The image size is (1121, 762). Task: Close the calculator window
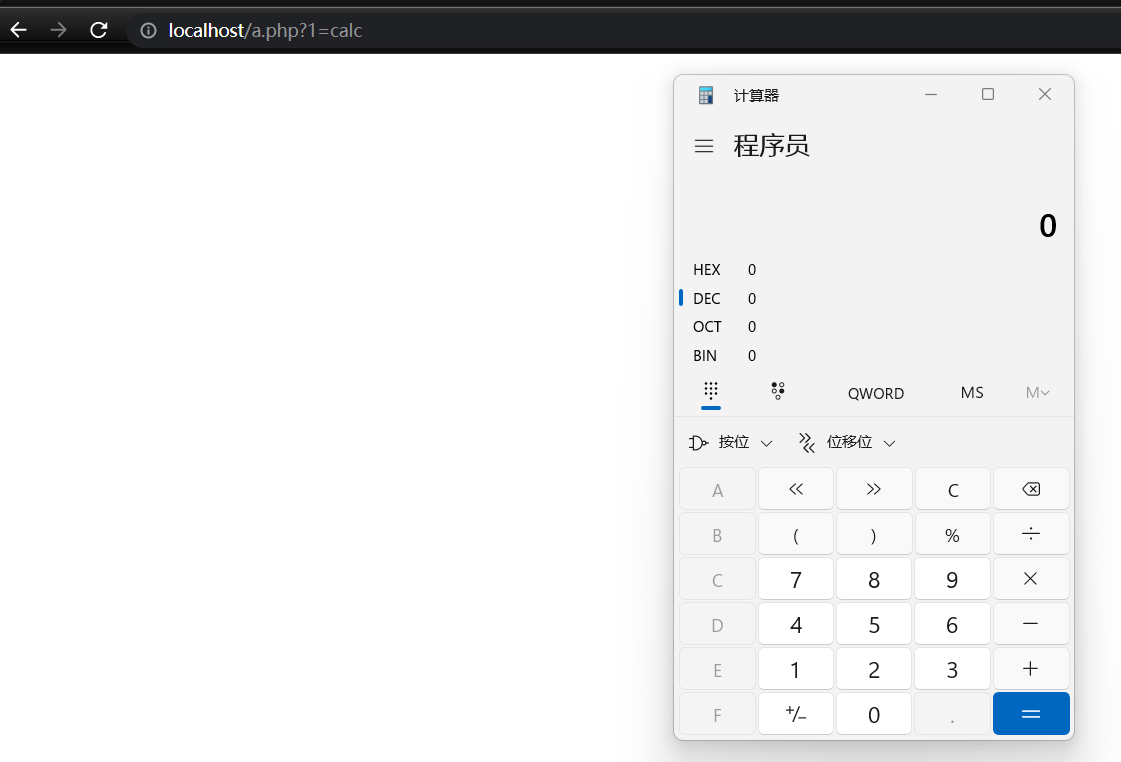coord(1045,94)
